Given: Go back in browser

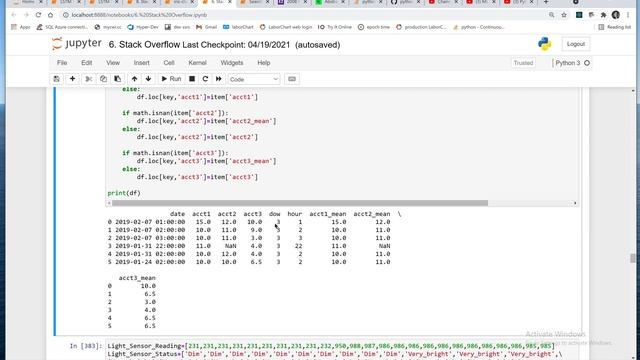Looking at the screenshot, I should (13, 15).
